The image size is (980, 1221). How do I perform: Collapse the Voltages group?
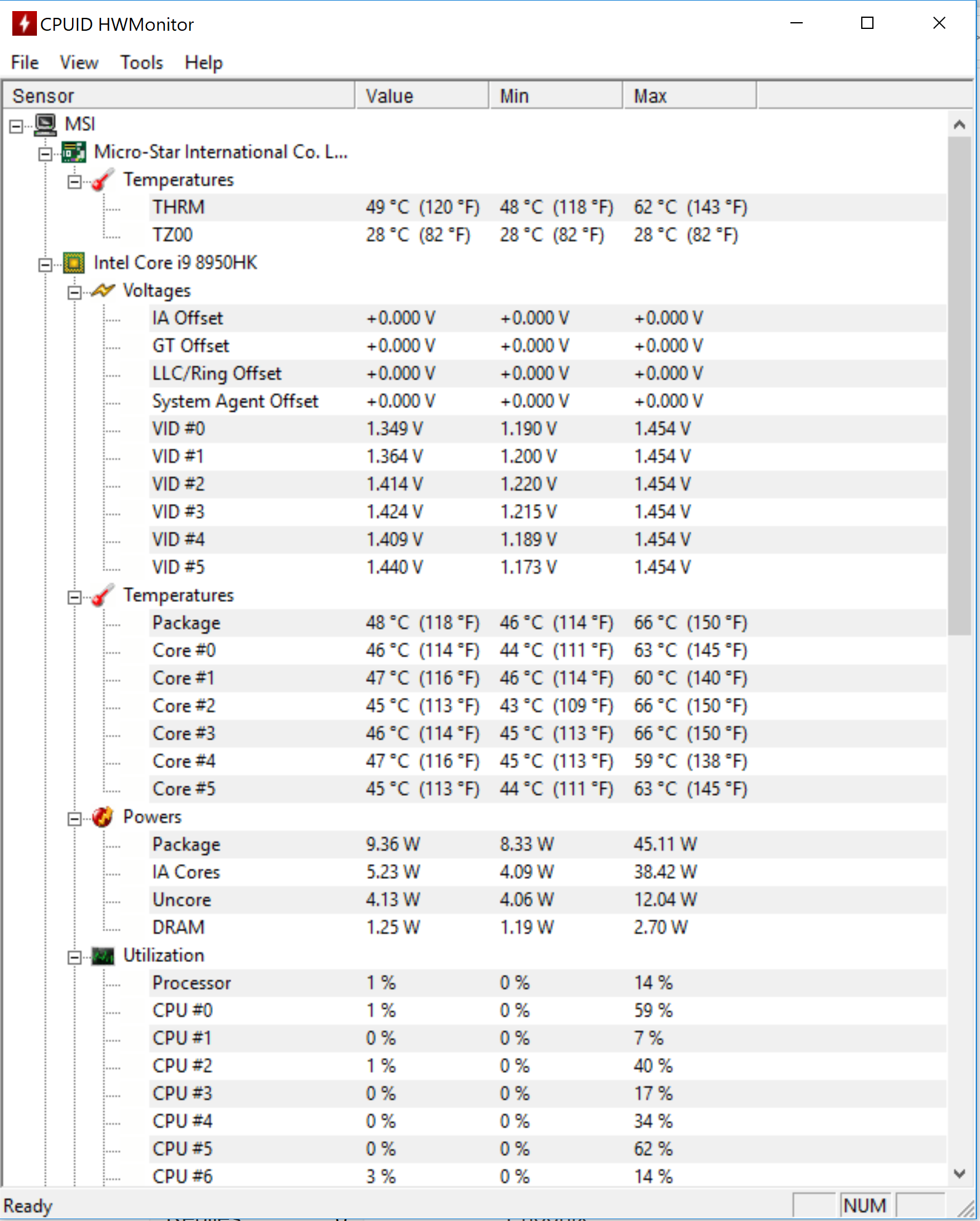click(74, 292)
